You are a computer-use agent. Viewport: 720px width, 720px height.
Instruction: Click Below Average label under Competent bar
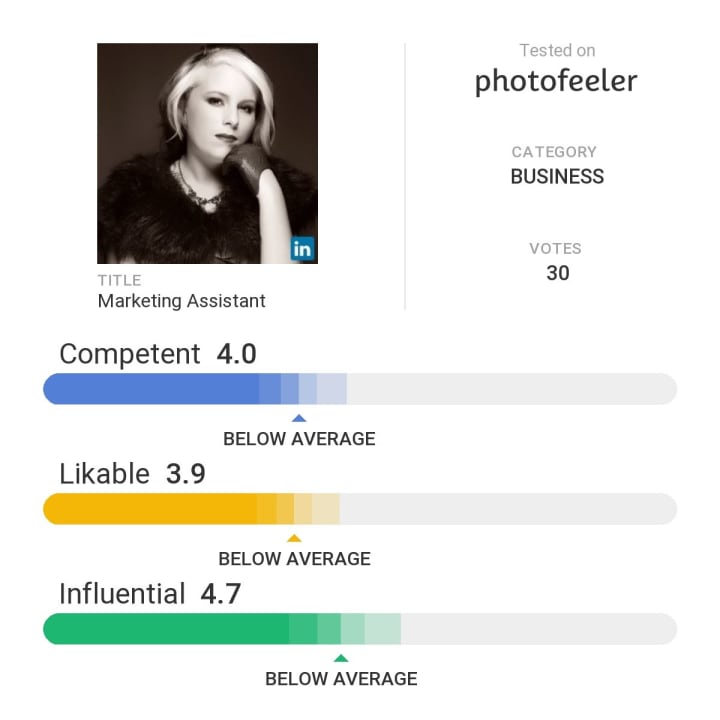click(x=299, y=439)
